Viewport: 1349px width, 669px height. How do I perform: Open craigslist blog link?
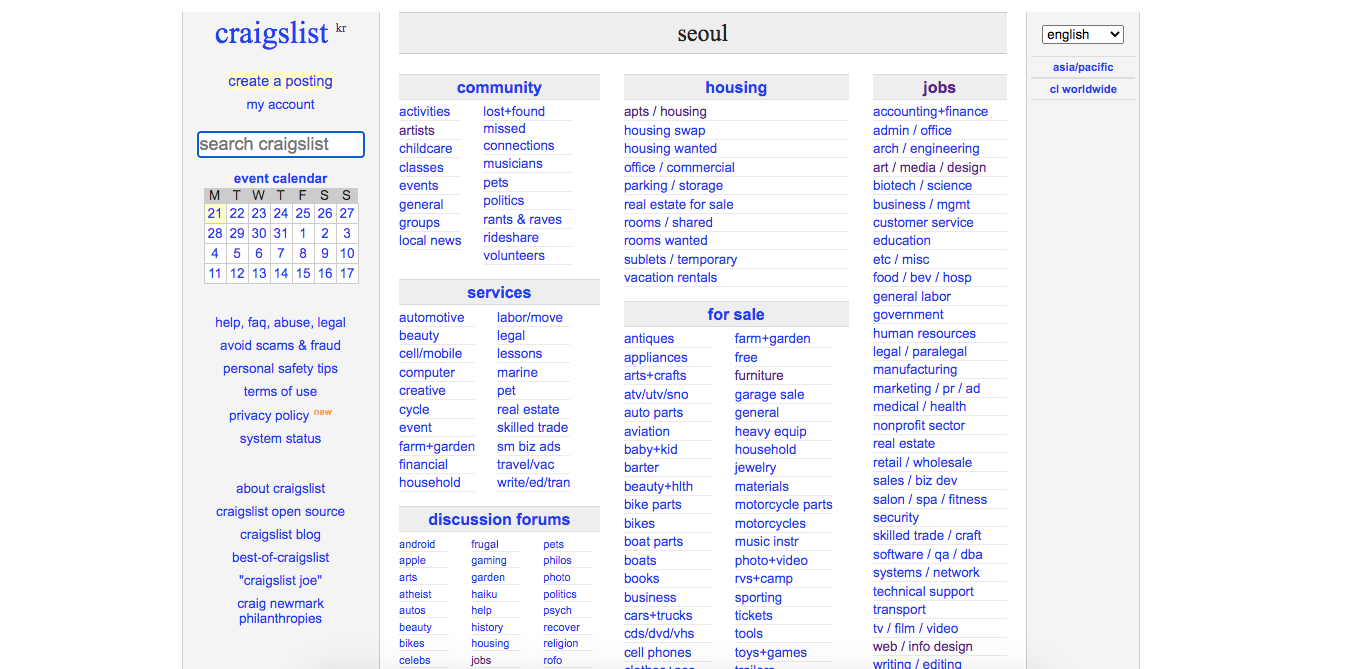click(x=280, y=534)
